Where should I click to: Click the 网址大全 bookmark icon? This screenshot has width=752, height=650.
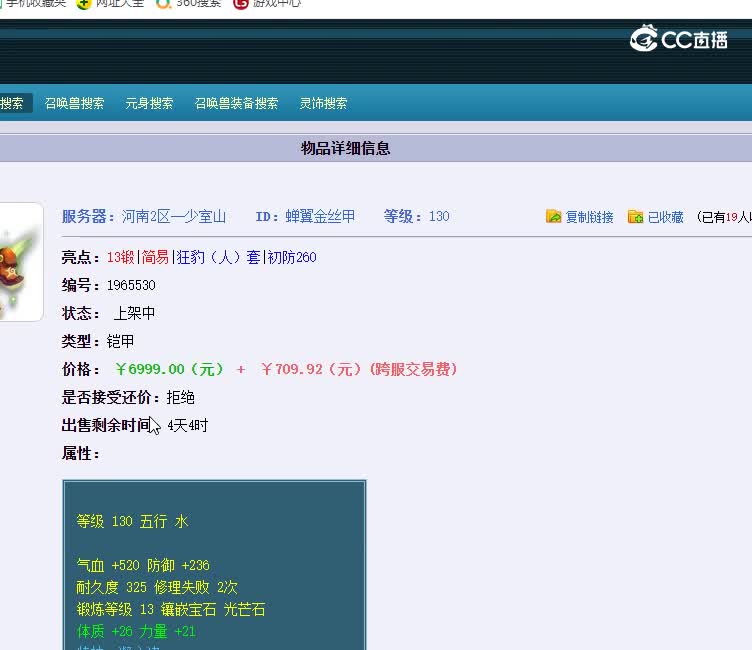click(83, 4)
